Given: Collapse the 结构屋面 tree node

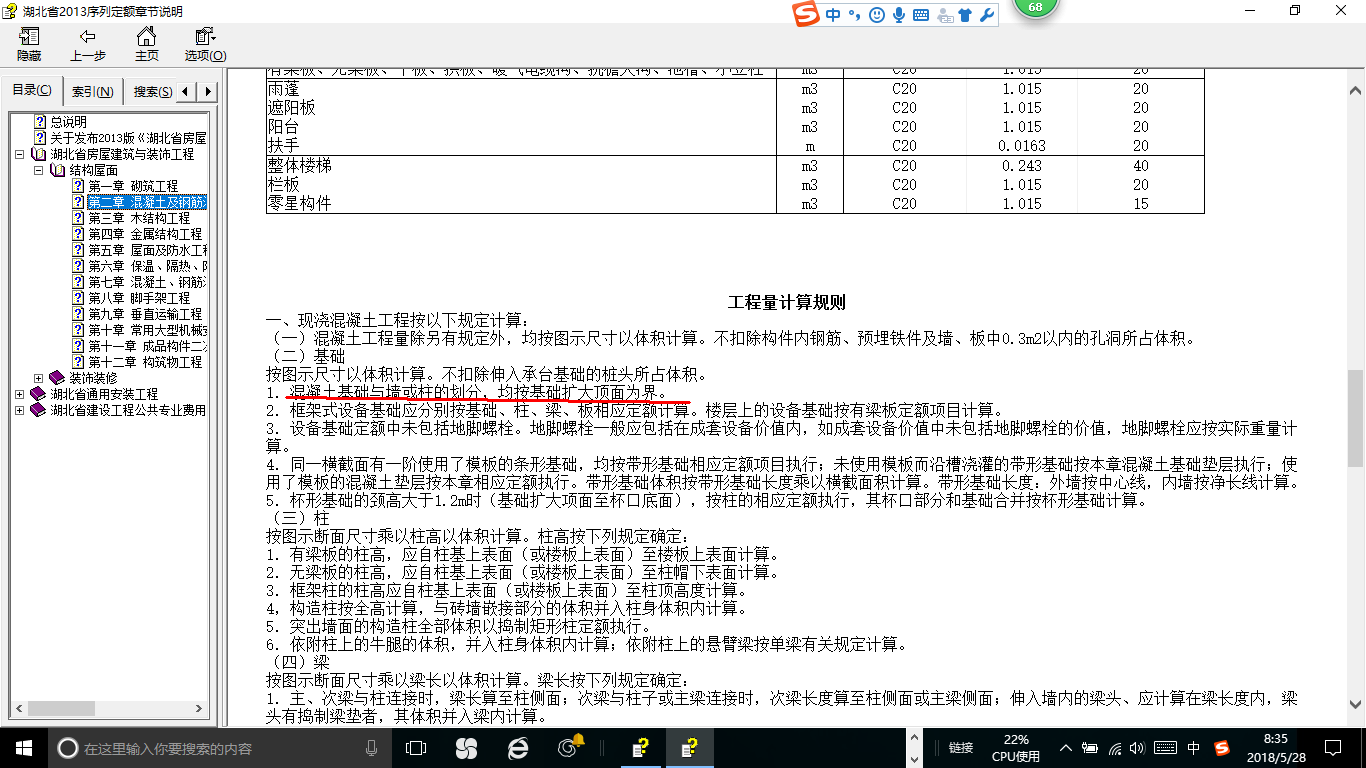Looking at the screenshot, I should click(x=38, y=171).
